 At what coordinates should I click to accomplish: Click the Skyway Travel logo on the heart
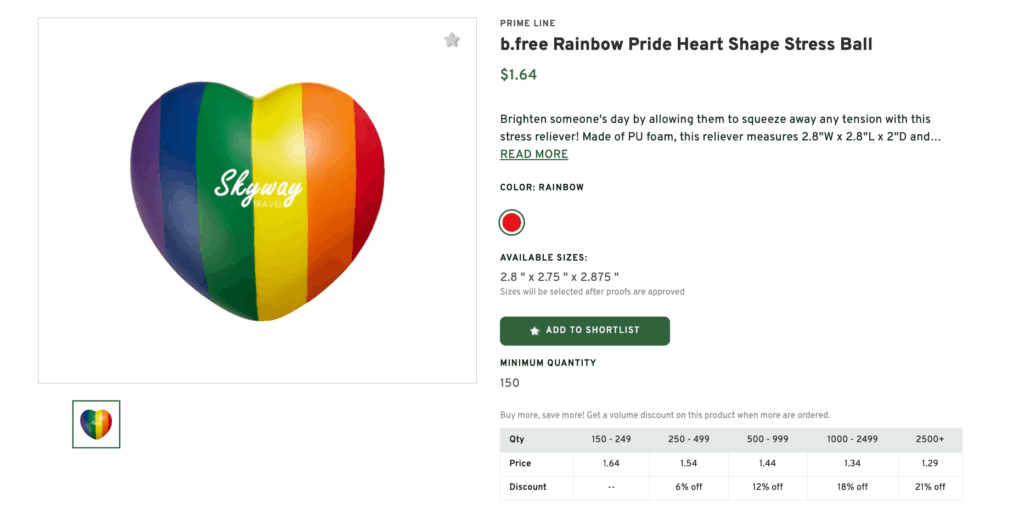point(258,189)
